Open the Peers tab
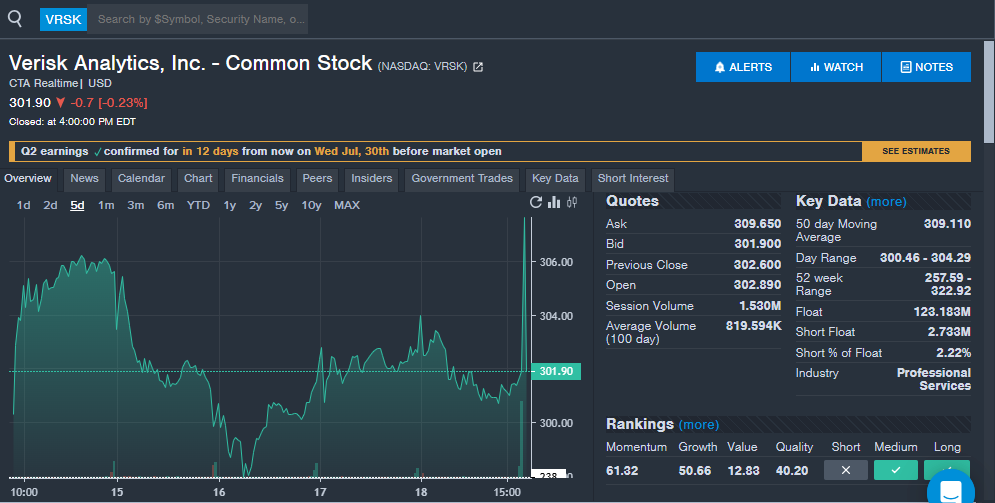 click(x=317, y=179)
